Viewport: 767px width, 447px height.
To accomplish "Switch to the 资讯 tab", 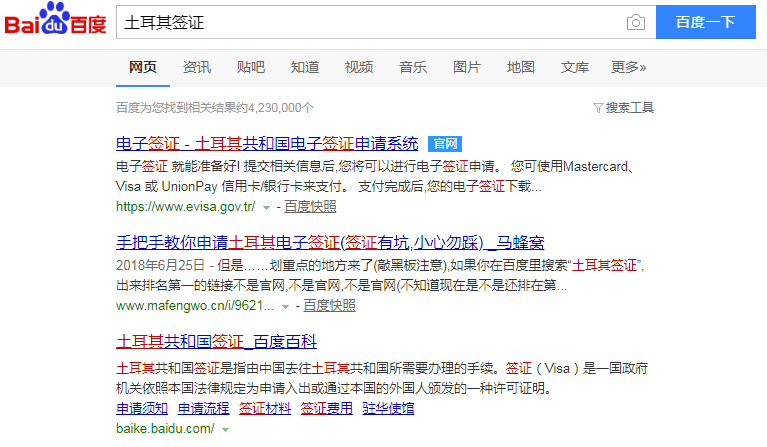I will [x=197, y=67].
